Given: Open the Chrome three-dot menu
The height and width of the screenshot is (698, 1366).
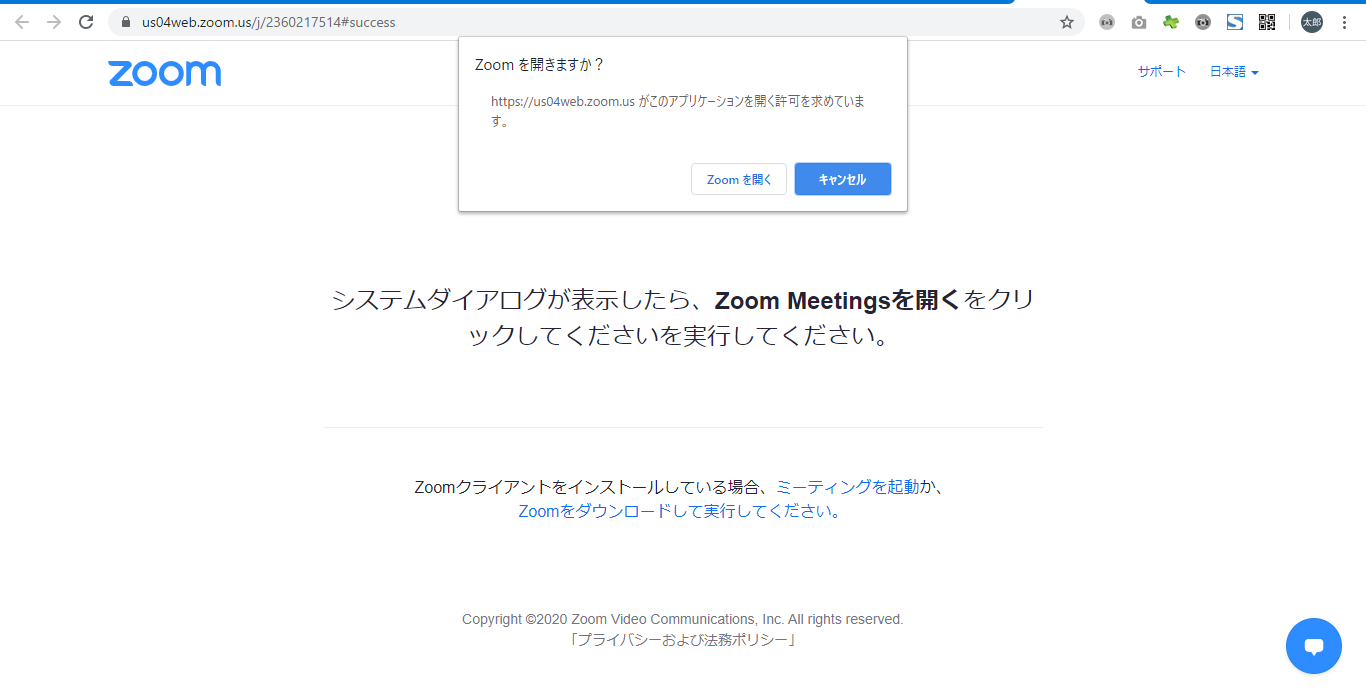Looking at the screenshot, I should [x=1345, y=22].
